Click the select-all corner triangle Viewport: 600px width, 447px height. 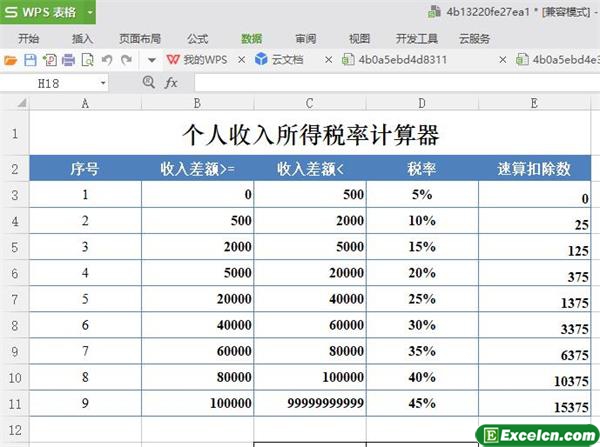(21, 103)
